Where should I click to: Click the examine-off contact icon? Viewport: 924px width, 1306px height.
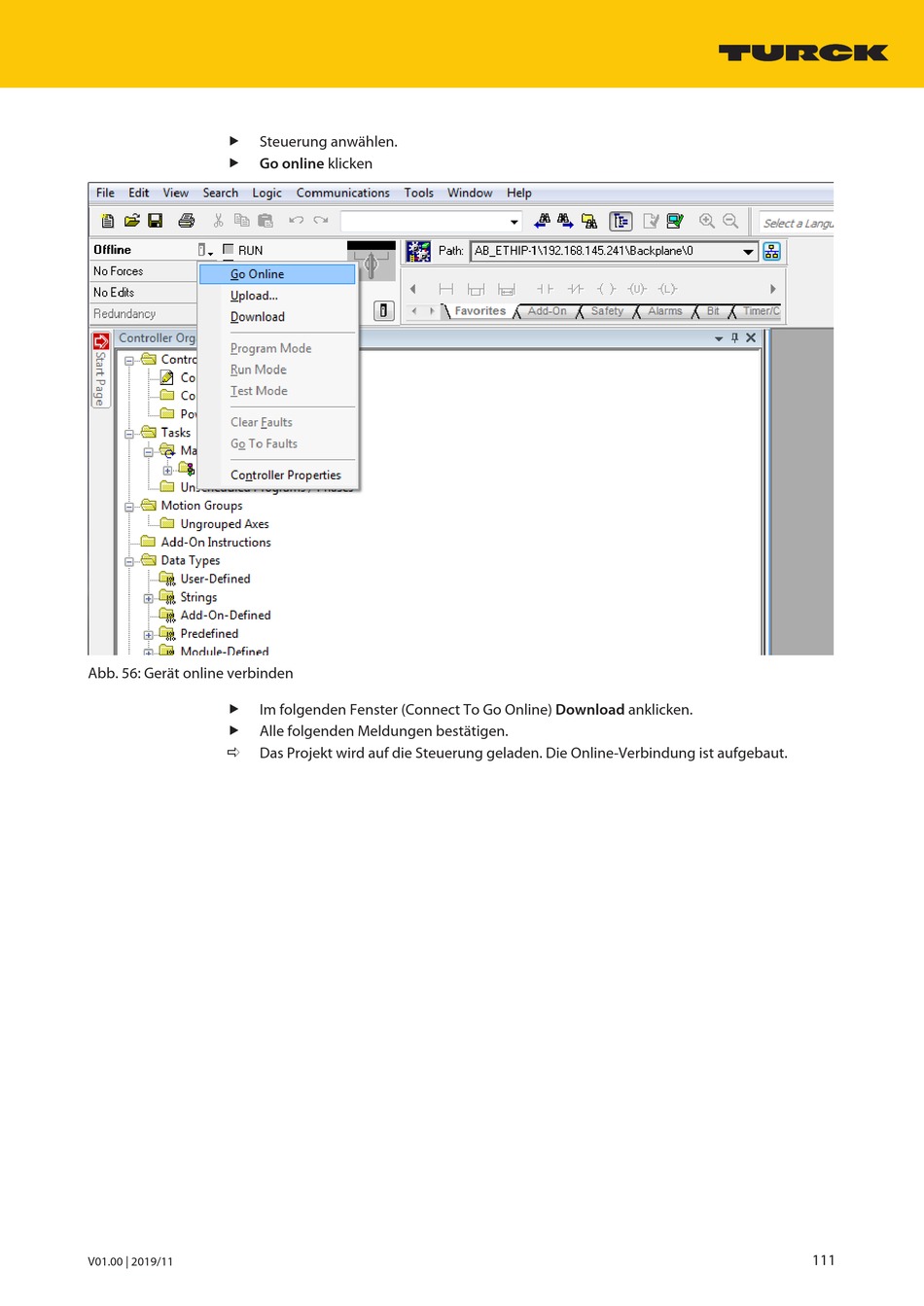[x=576, y=289]
